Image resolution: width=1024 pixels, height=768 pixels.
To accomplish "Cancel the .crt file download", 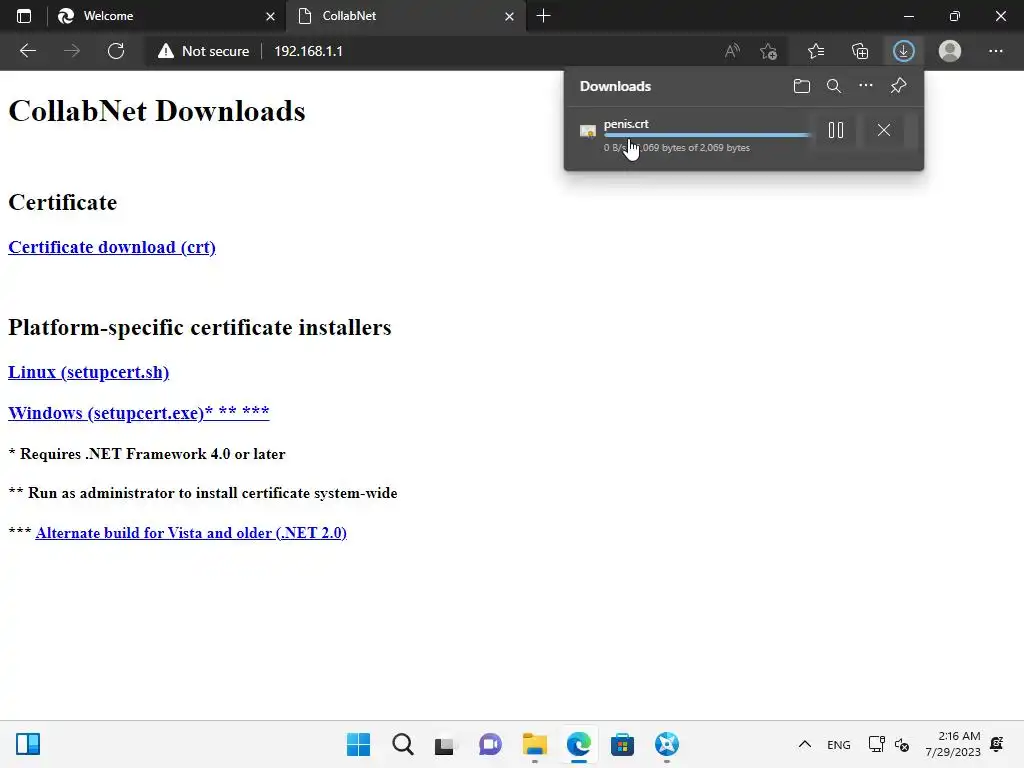I will coord(884,130).
